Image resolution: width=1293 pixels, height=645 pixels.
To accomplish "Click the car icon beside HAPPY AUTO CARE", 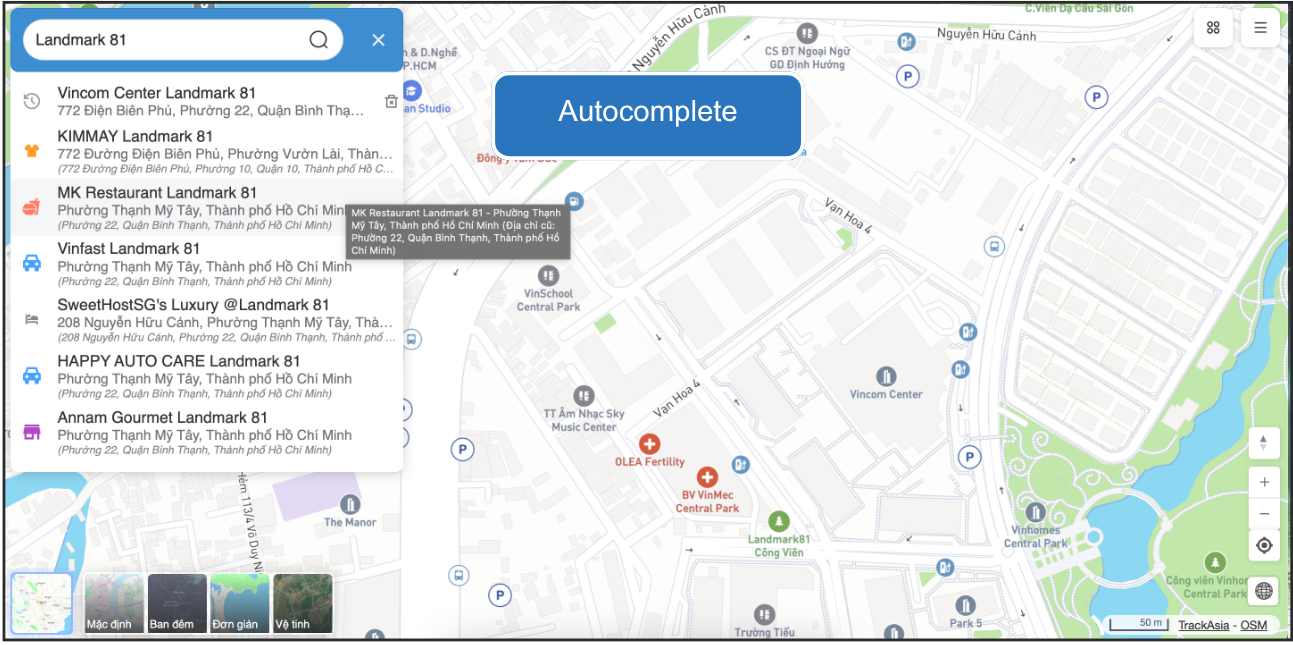I will pos(32,376).
